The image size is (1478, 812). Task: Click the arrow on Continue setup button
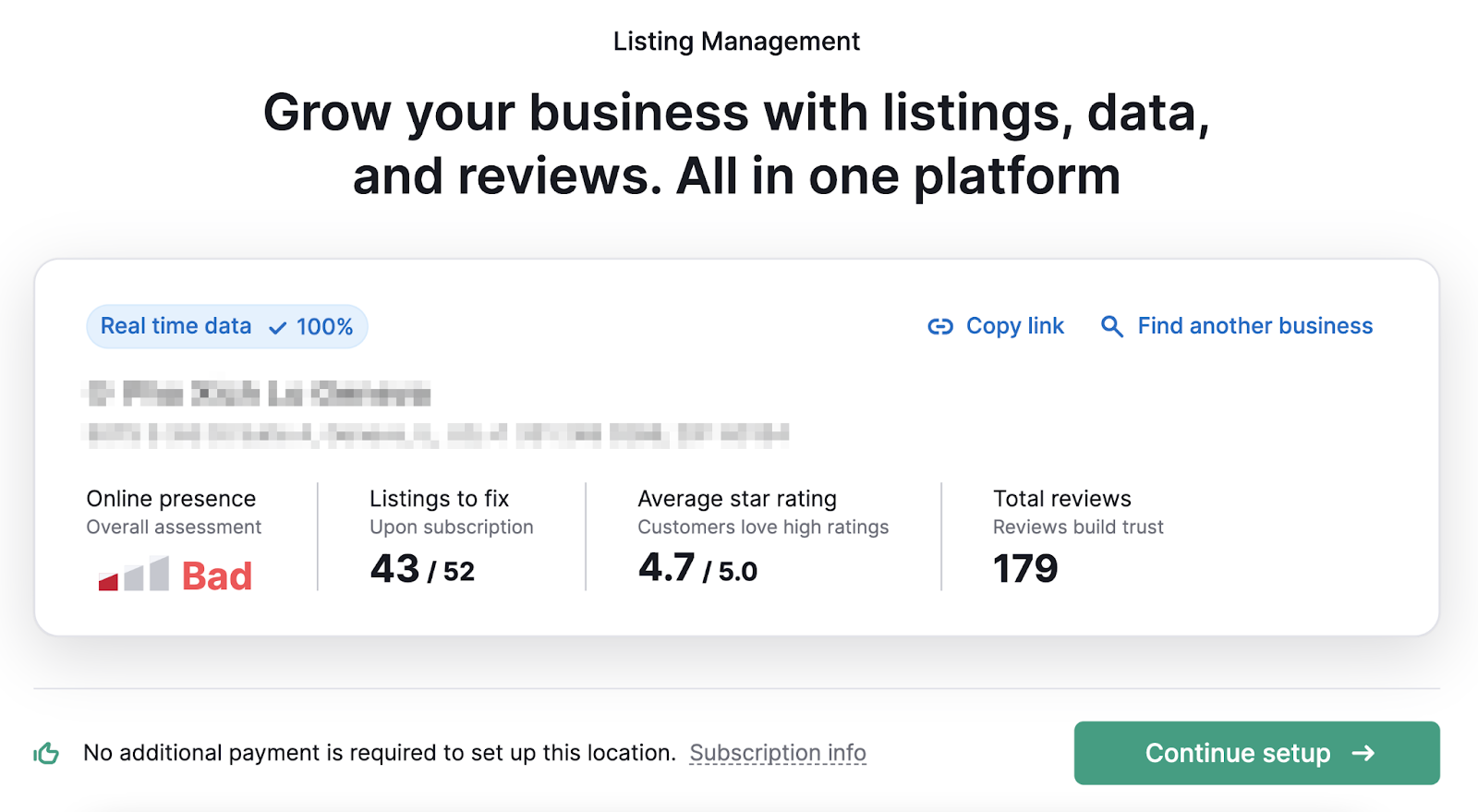[1363, 753]
